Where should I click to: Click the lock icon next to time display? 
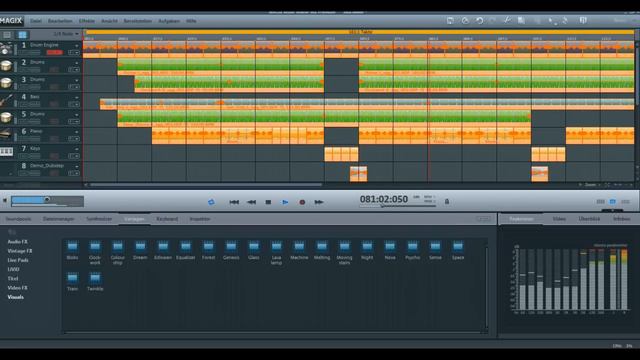coord(447,202)
